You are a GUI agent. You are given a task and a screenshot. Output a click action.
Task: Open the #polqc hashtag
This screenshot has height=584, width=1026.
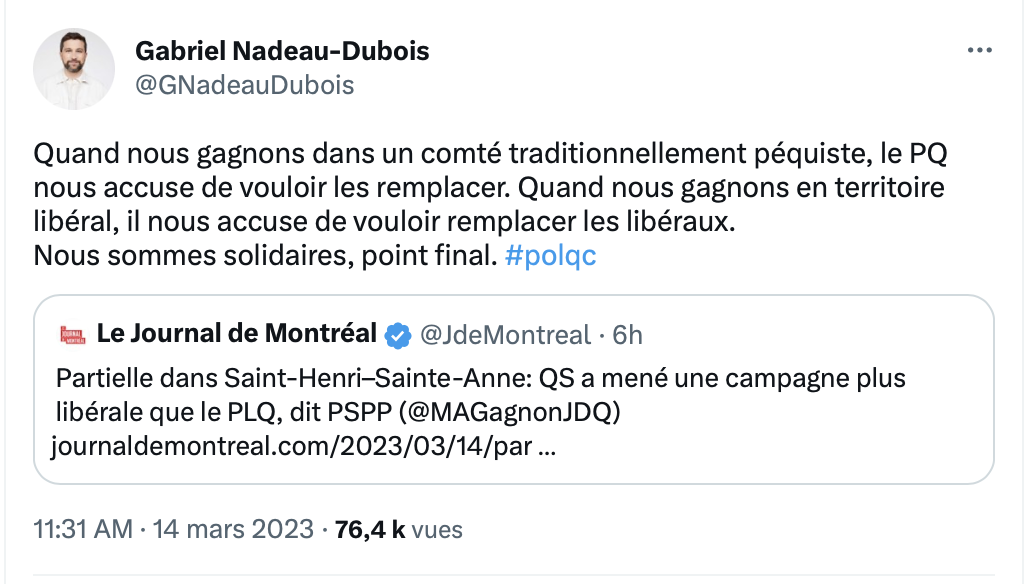(551, 255)
